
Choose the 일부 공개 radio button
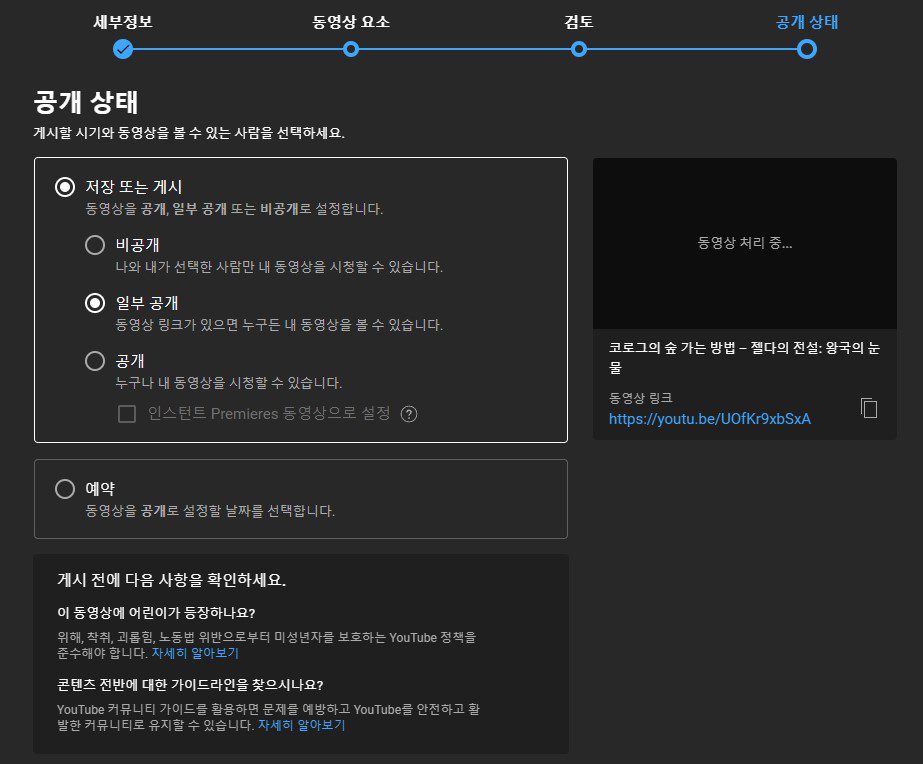tap(95, 303)
